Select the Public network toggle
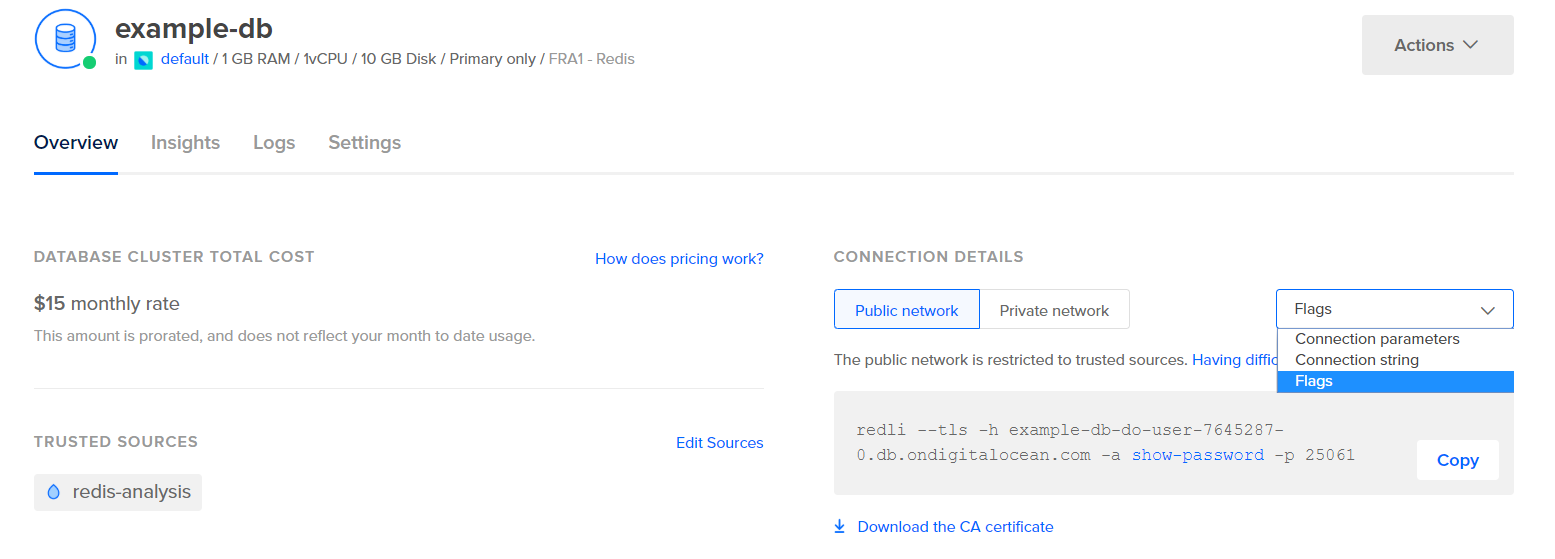This screenshot has height=559, width=1555. pos(906,310)
